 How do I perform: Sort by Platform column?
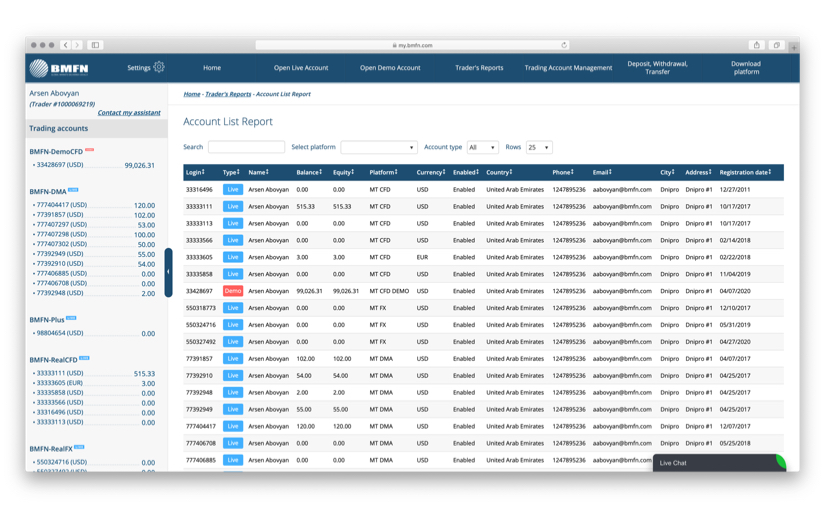[383, 173]
